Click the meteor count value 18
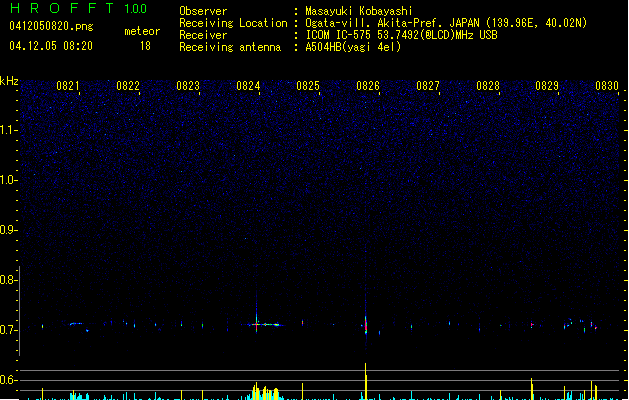The width and height of the screenshot is (629, 400). (145, 46)
